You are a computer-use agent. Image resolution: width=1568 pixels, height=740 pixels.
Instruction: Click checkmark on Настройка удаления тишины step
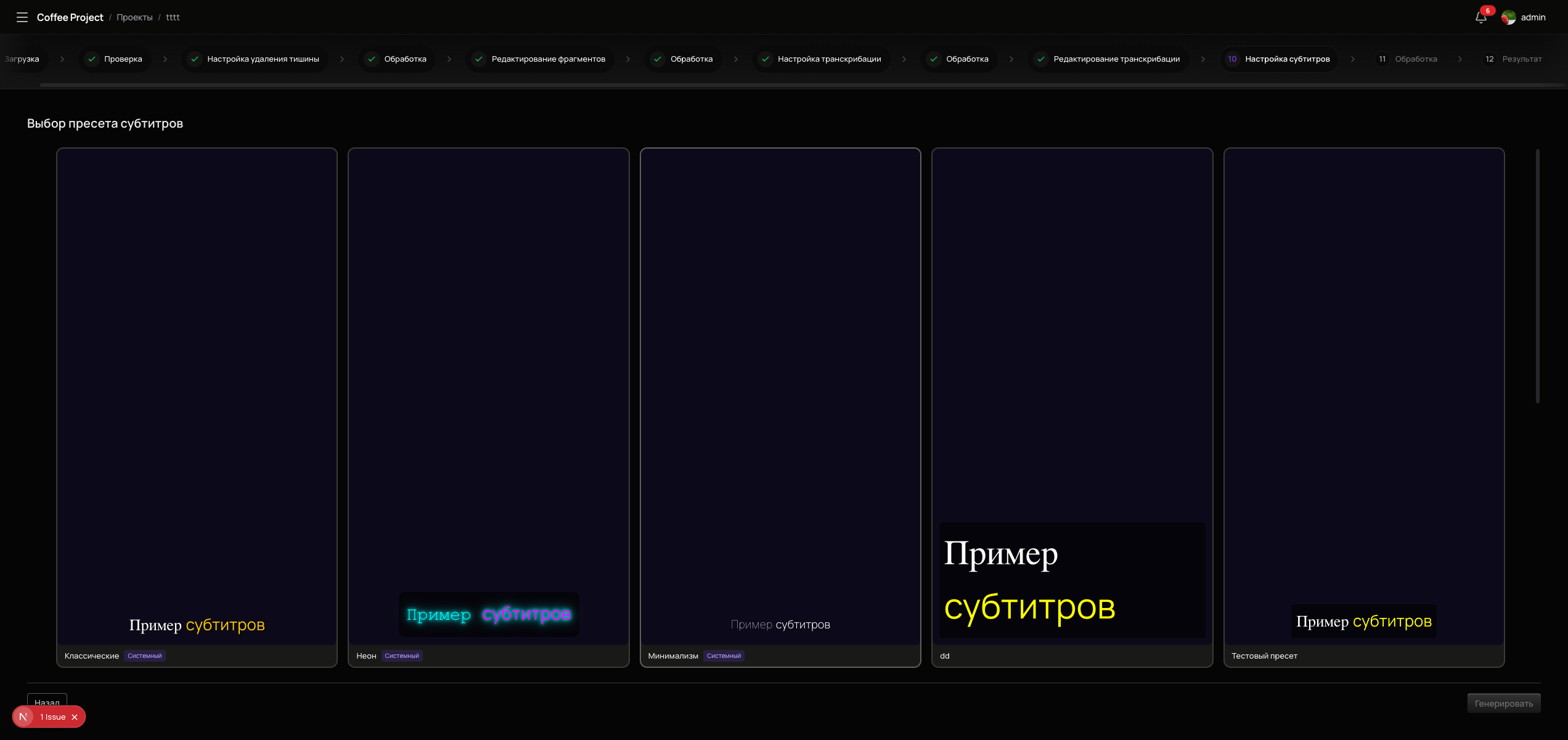195,59
